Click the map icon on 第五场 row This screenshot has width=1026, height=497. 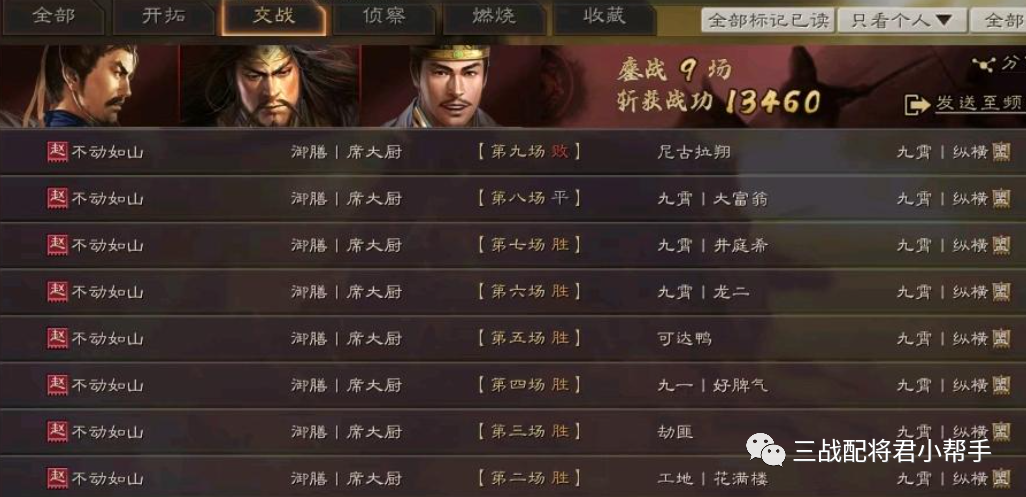point(1001,338)
